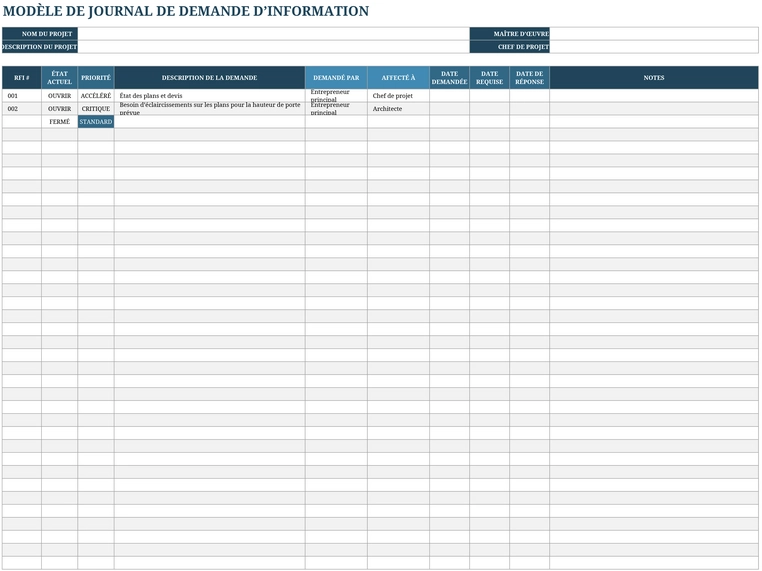The width and height of the screenshot is (762, 571).
Task: Select the OUVRIR status cell in row 001
Action: point(59,96)
